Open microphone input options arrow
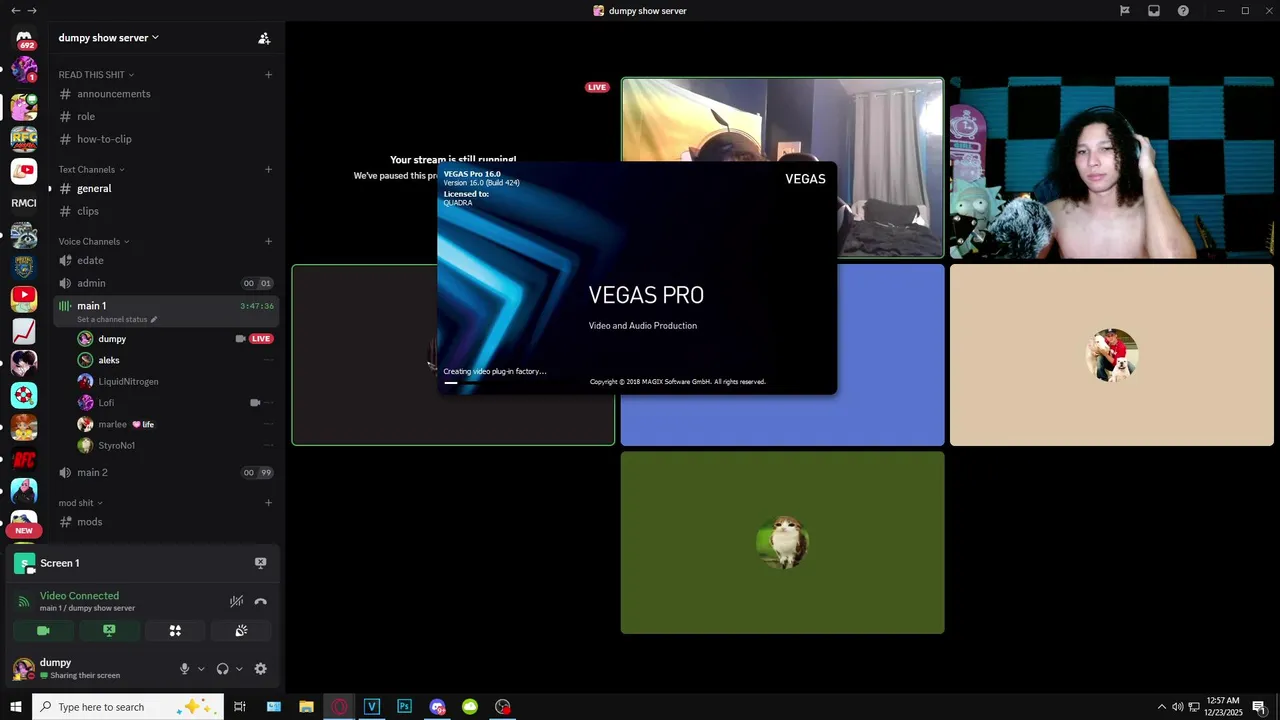The image size is (1280, 720). [x=201, y=669]
